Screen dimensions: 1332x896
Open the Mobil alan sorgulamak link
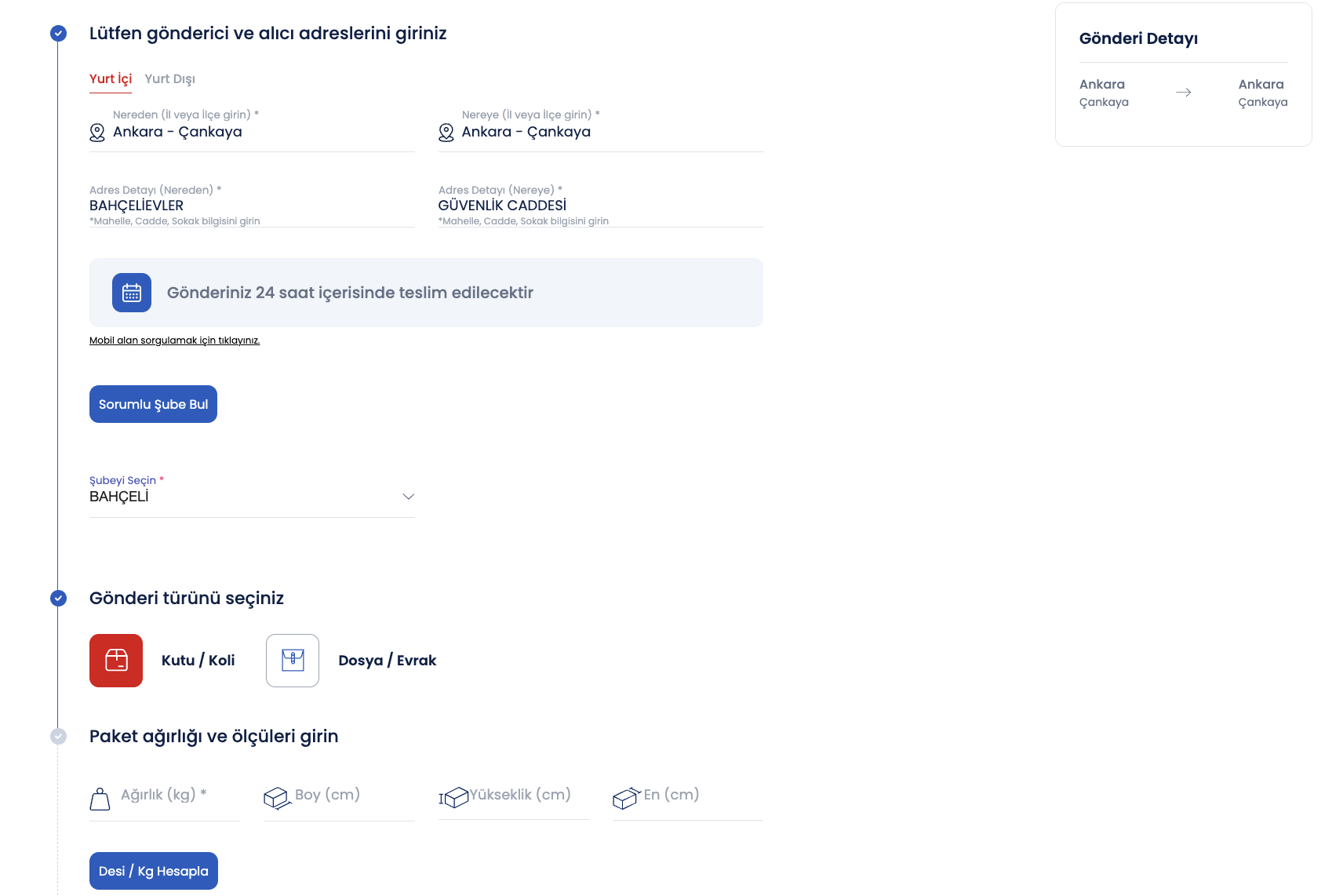tap(174, 341)
